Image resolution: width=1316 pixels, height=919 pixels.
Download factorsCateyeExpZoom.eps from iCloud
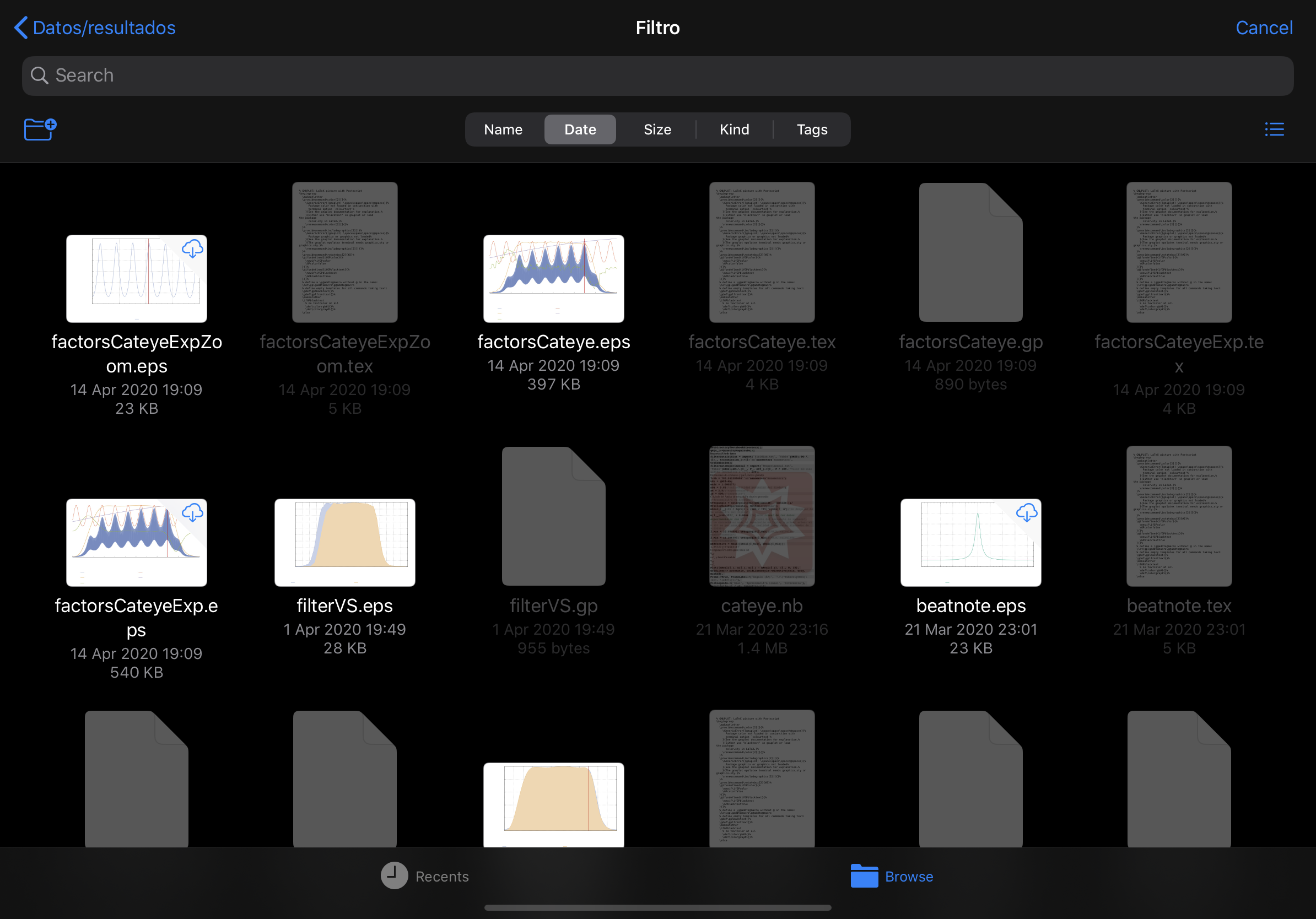point(192,248)
